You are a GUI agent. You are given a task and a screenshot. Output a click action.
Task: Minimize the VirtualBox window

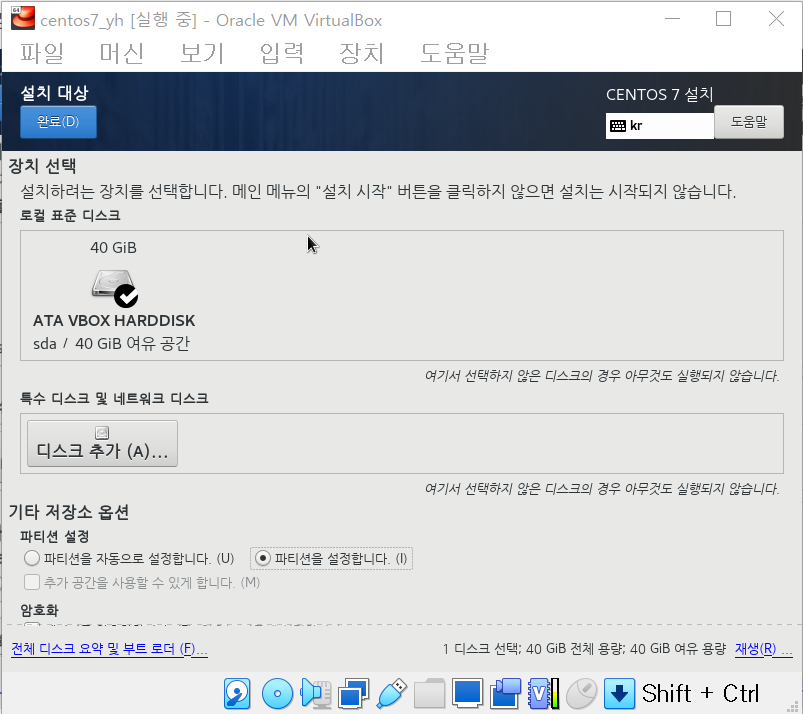[672, 19]
